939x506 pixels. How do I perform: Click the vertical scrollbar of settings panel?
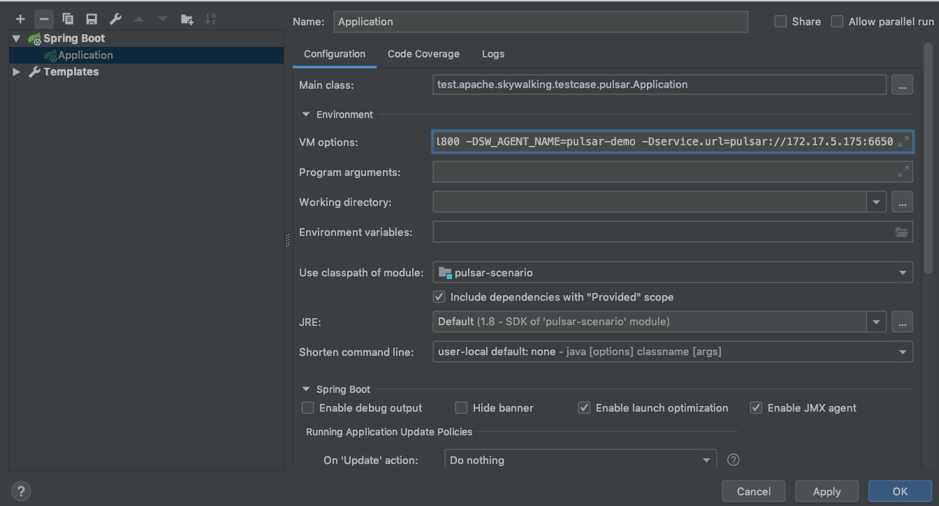pos(928,159)
